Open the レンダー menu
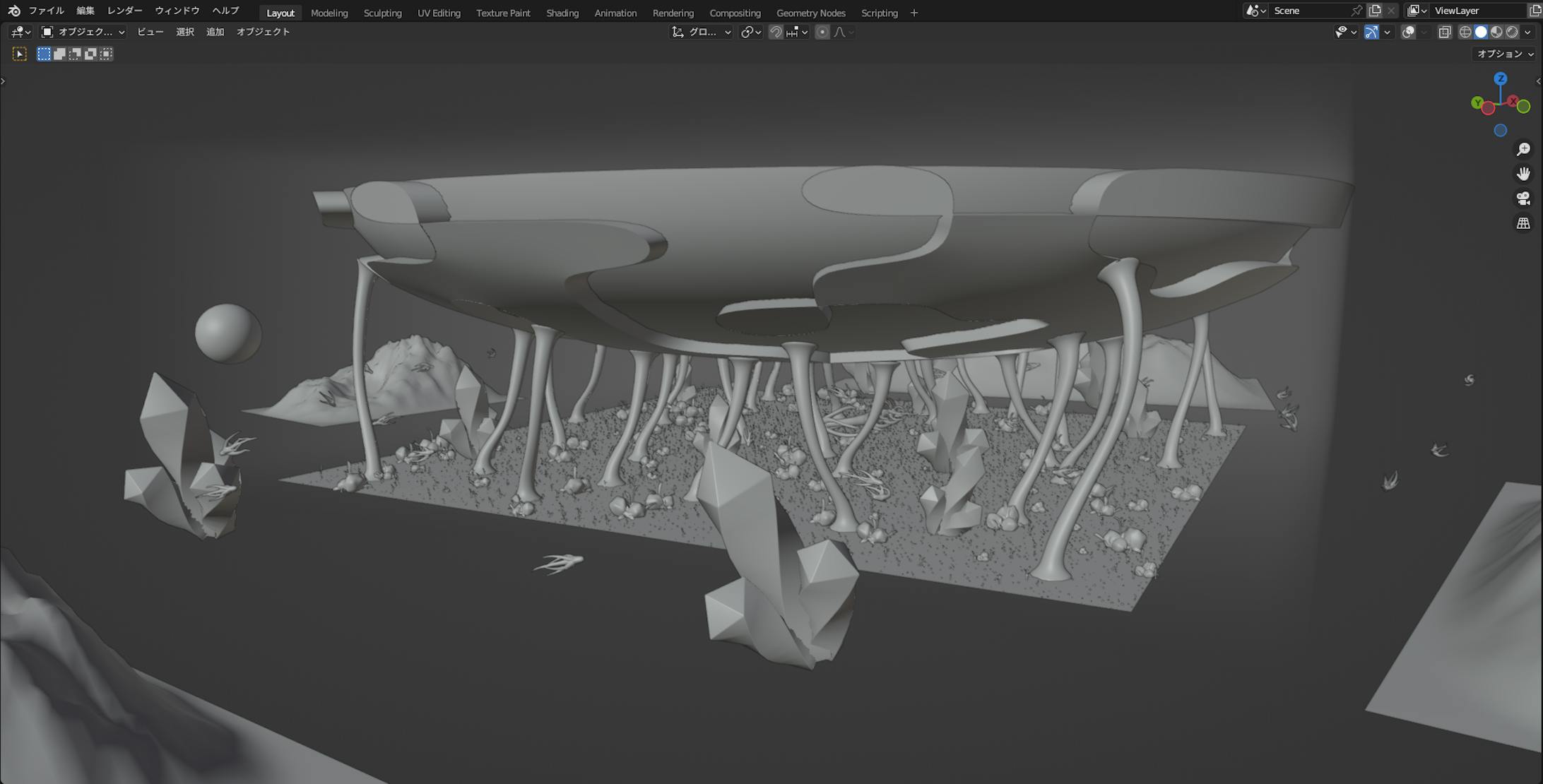1543x784 pixels. [x=125, y=11]
